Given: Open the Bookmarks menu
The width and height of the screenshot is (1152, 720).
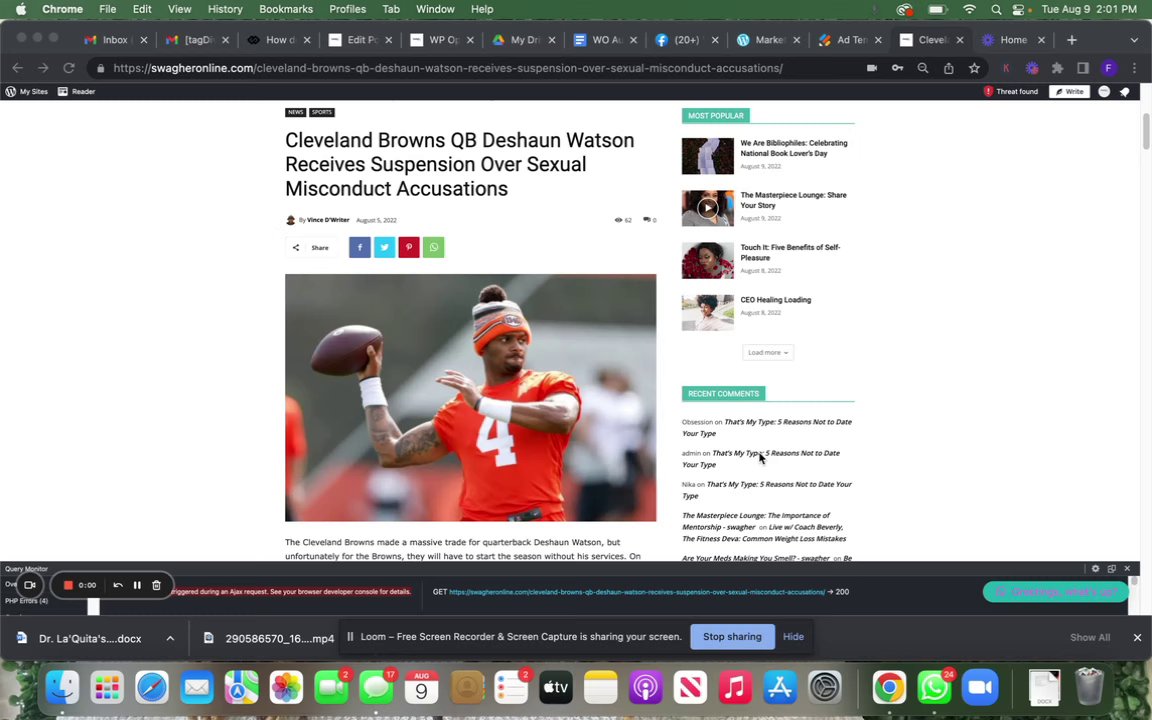Looking at the screenshot, I should tap(286, 9).
